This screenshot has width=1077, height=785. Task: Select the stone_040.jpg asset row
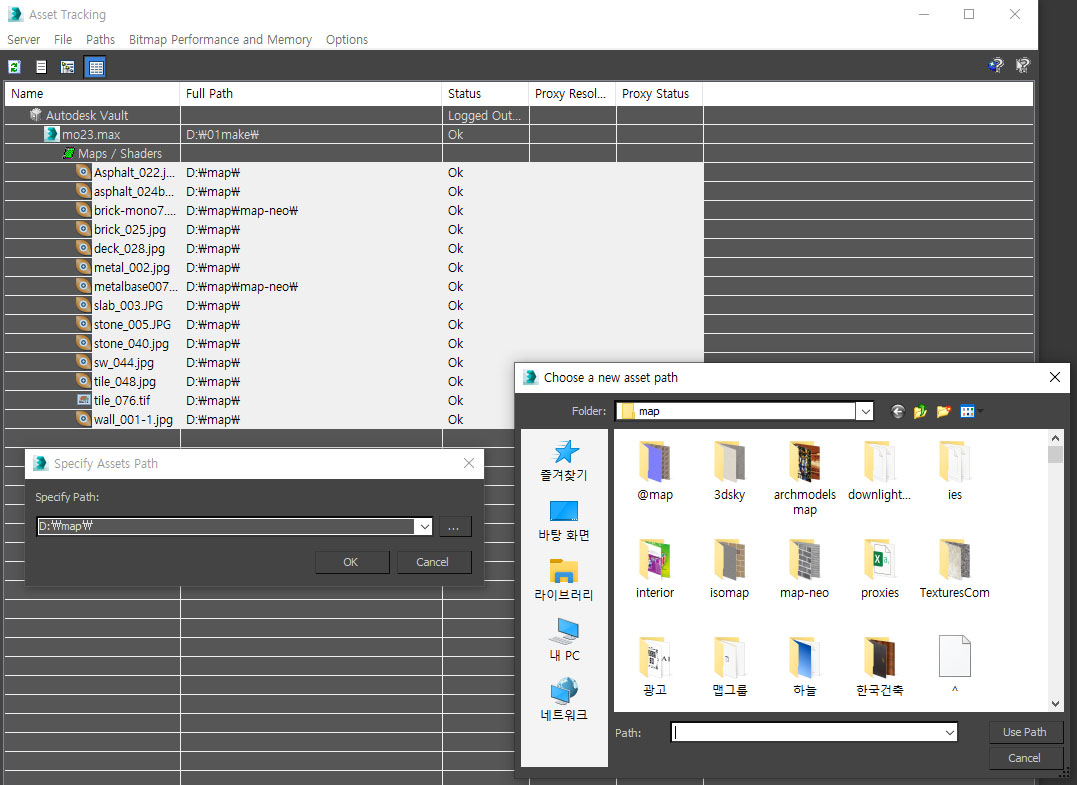tap(354, 343)
